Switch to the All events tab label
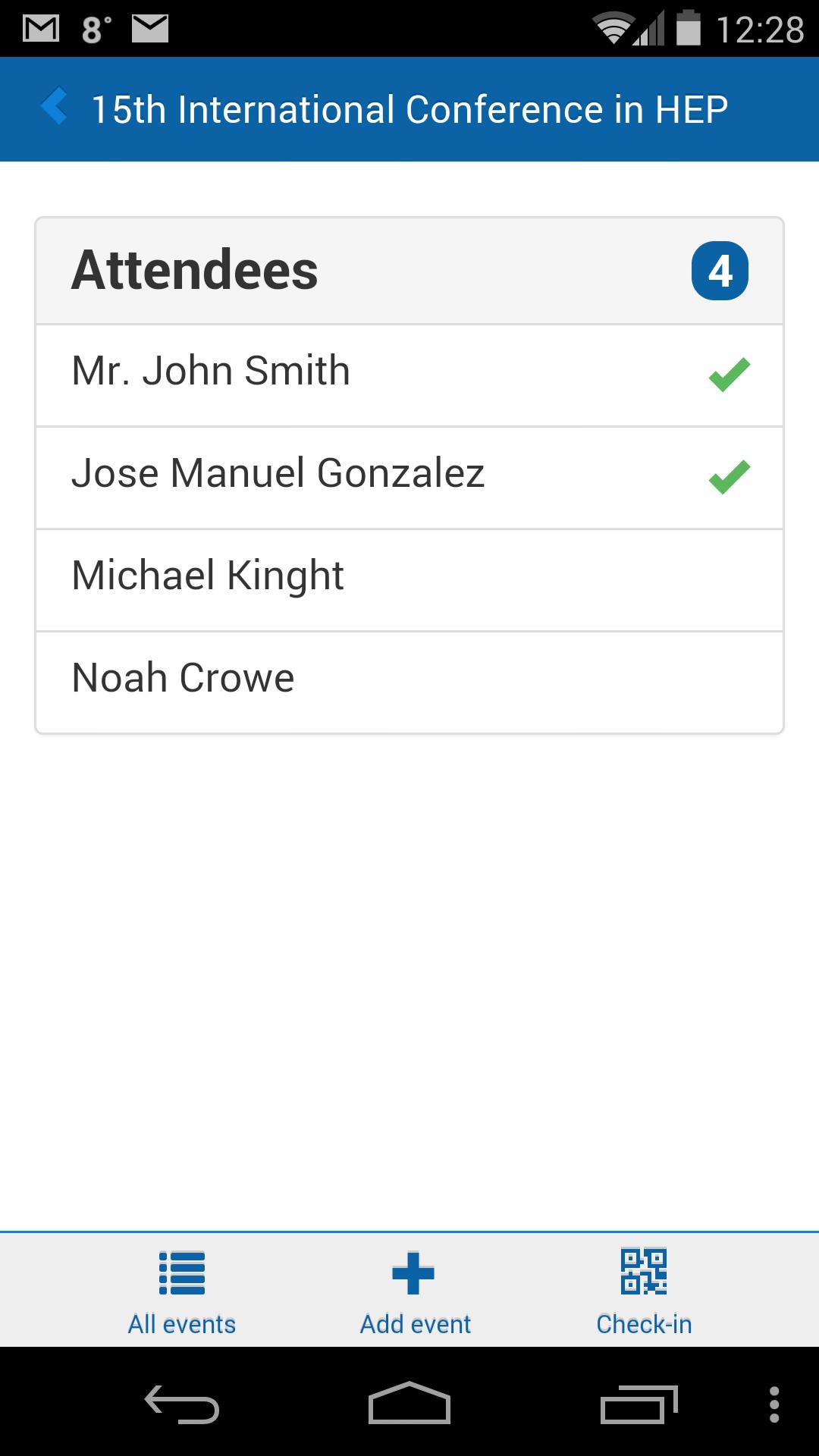The height and width of the screenshot is (1456, 819). pyautogui.click(x=182, y=1324)
